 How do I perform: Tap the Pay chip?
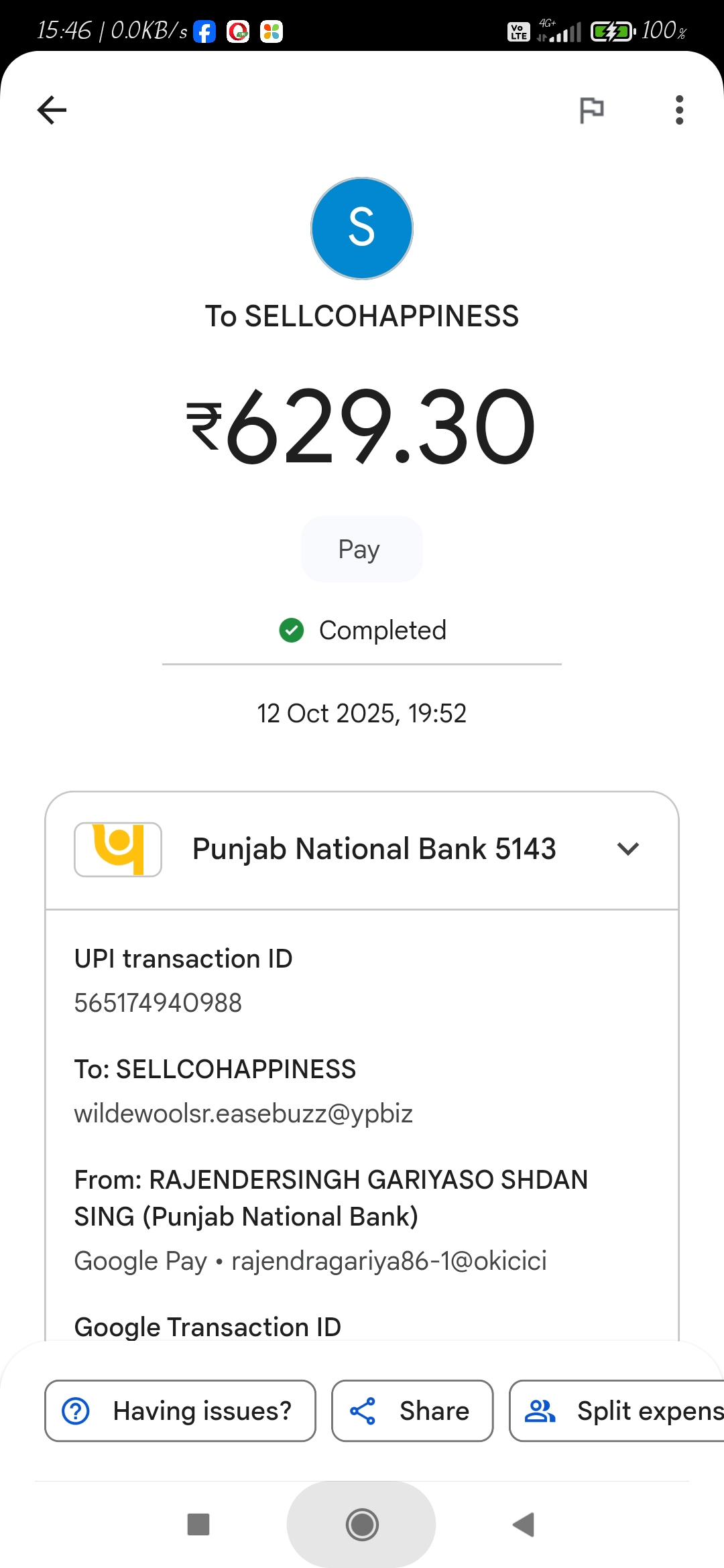361,549
